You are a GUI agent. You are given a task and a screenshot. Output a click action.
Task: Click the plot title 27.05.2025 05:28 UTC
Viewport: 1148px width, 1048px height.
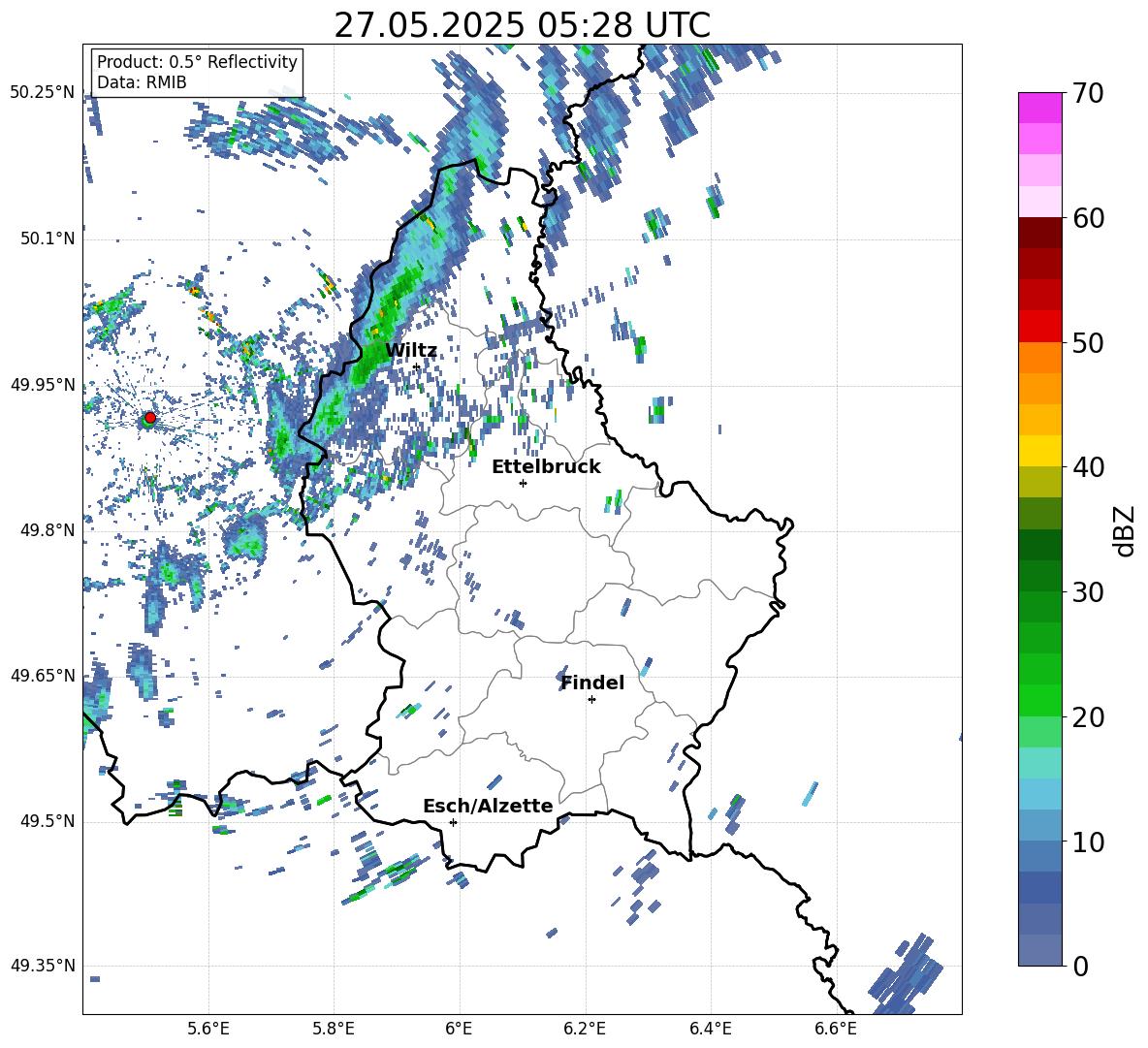tap(522, 25)
